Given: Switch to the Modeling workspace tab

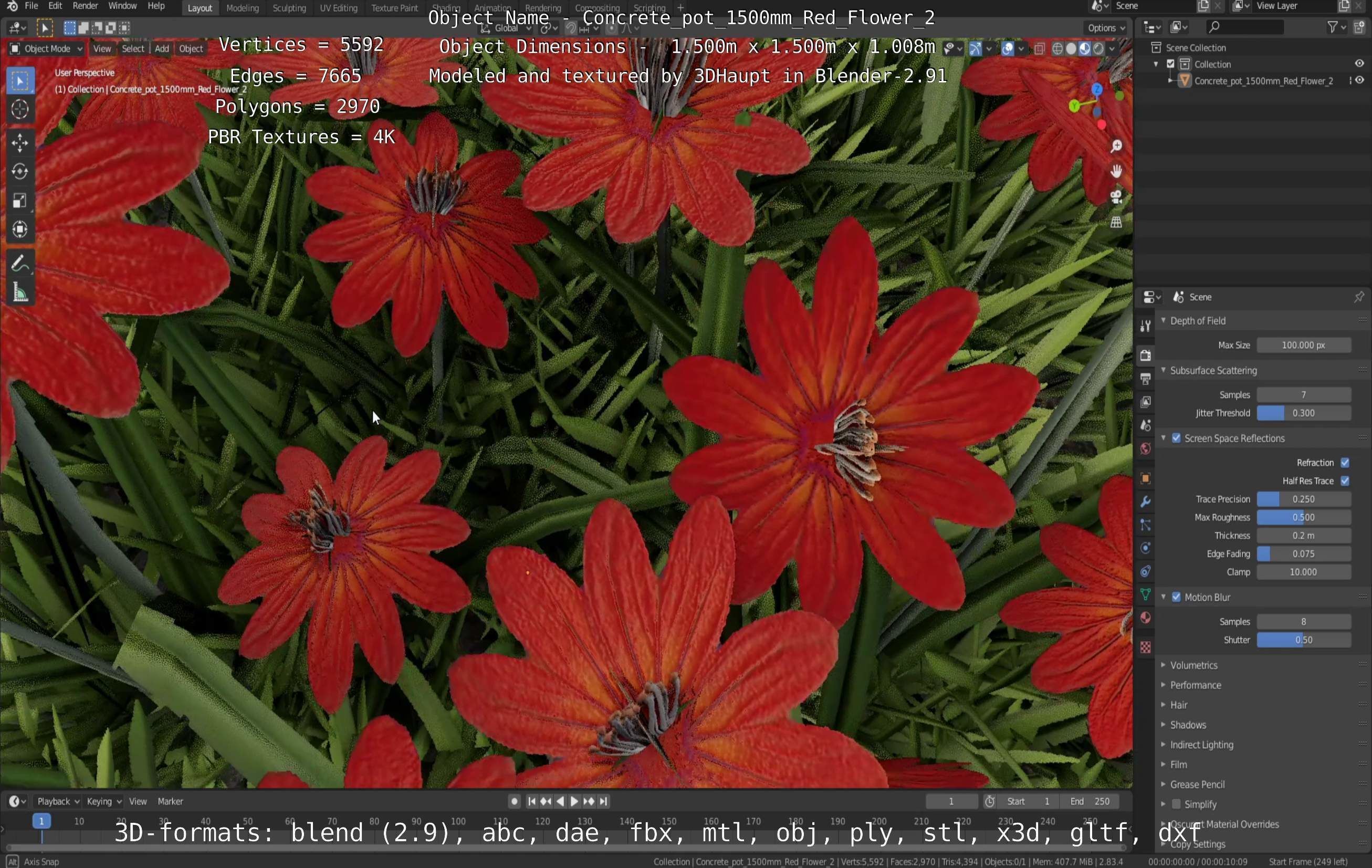Looking at the screenshot, I should coord(242,8).
